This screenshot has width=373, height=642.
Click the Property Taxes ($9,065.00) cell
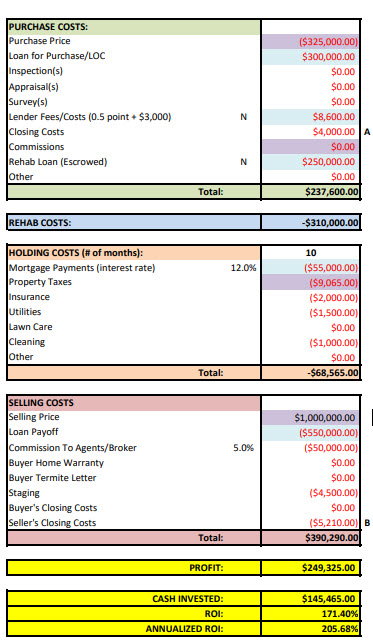[x=310, y=283]
